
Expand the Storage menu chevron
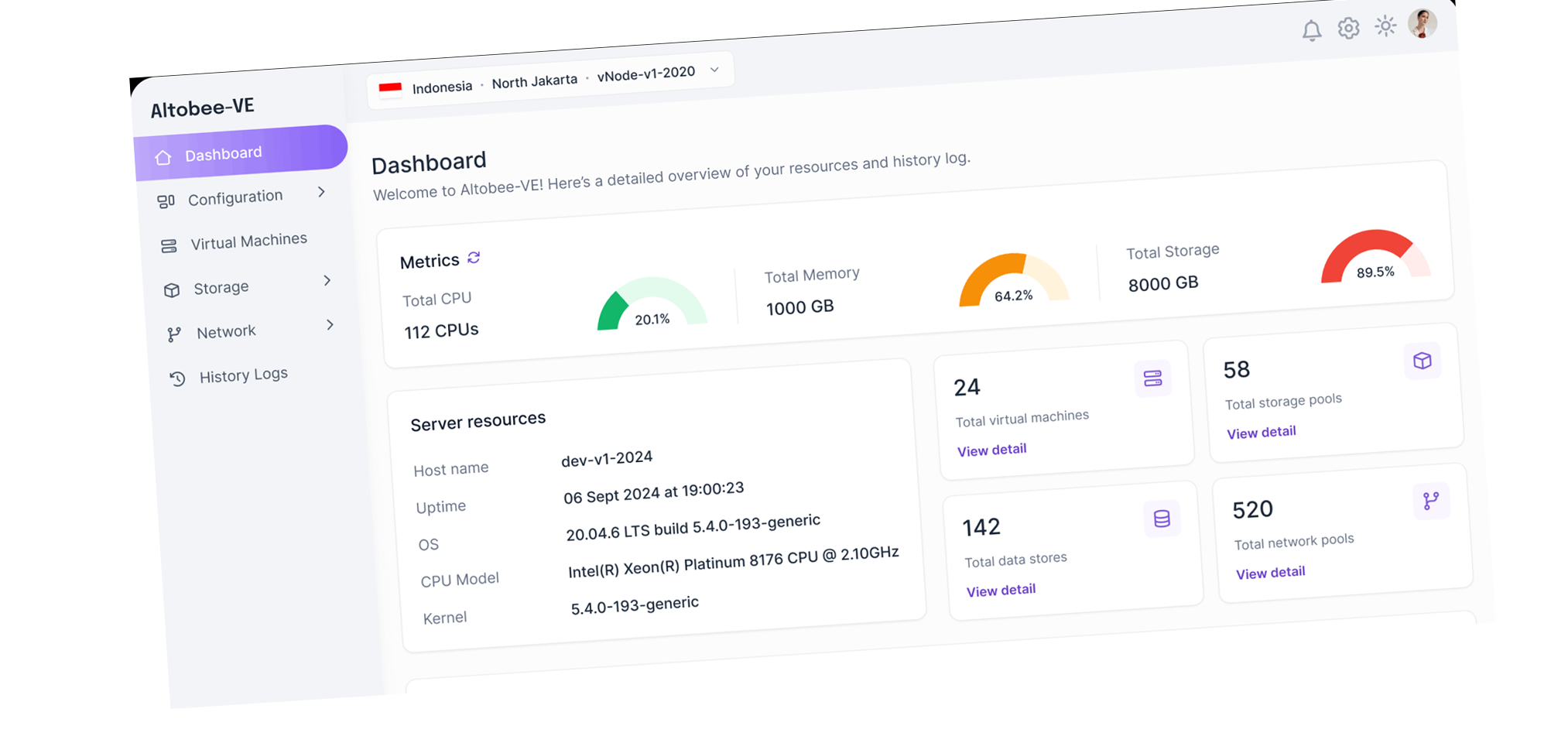pyautogui.click(x=327, y=280)
